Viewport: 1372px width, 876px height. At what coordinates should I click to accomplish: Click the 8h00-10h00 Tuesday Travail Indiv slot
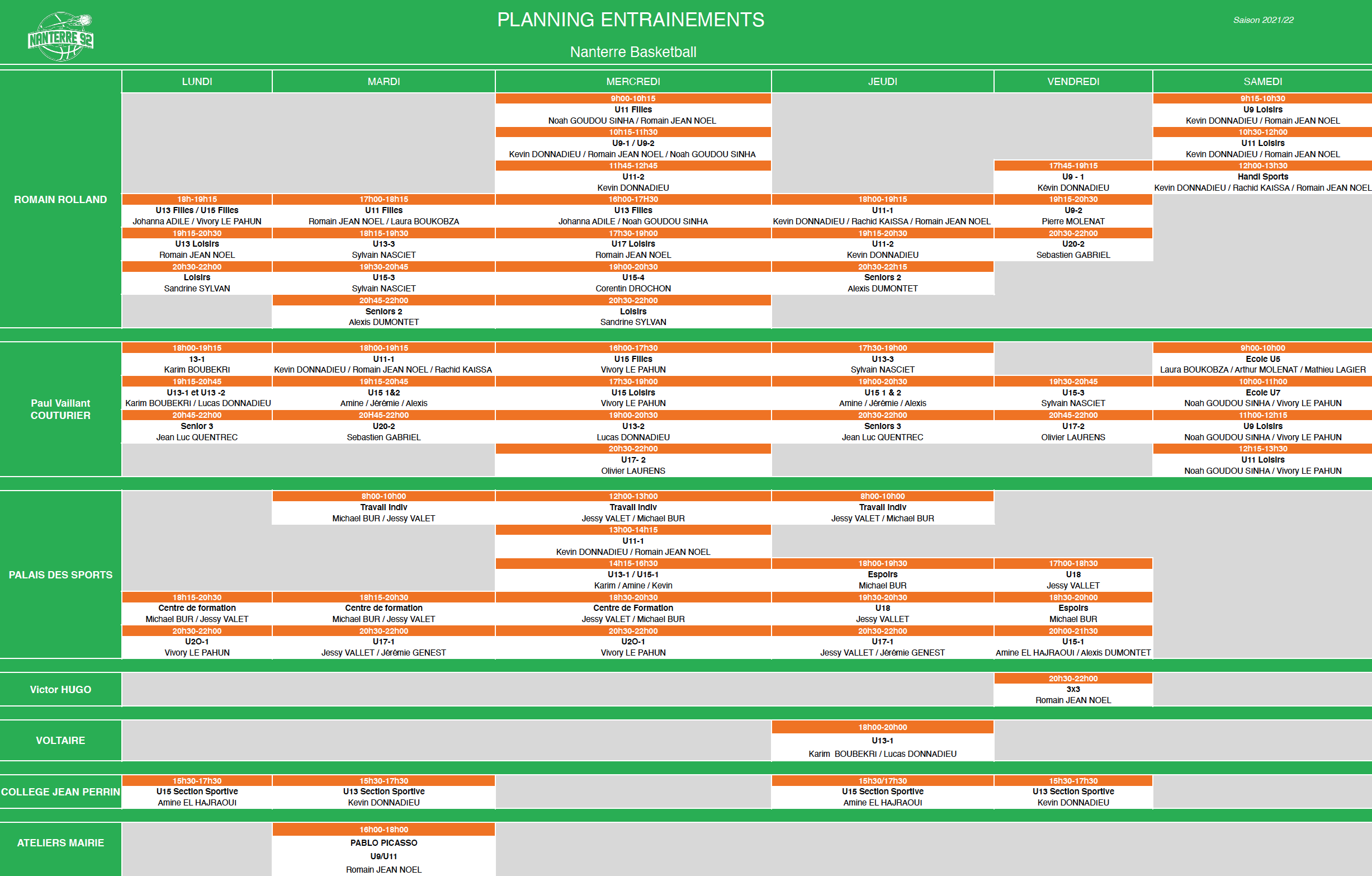tap(384, 496)
